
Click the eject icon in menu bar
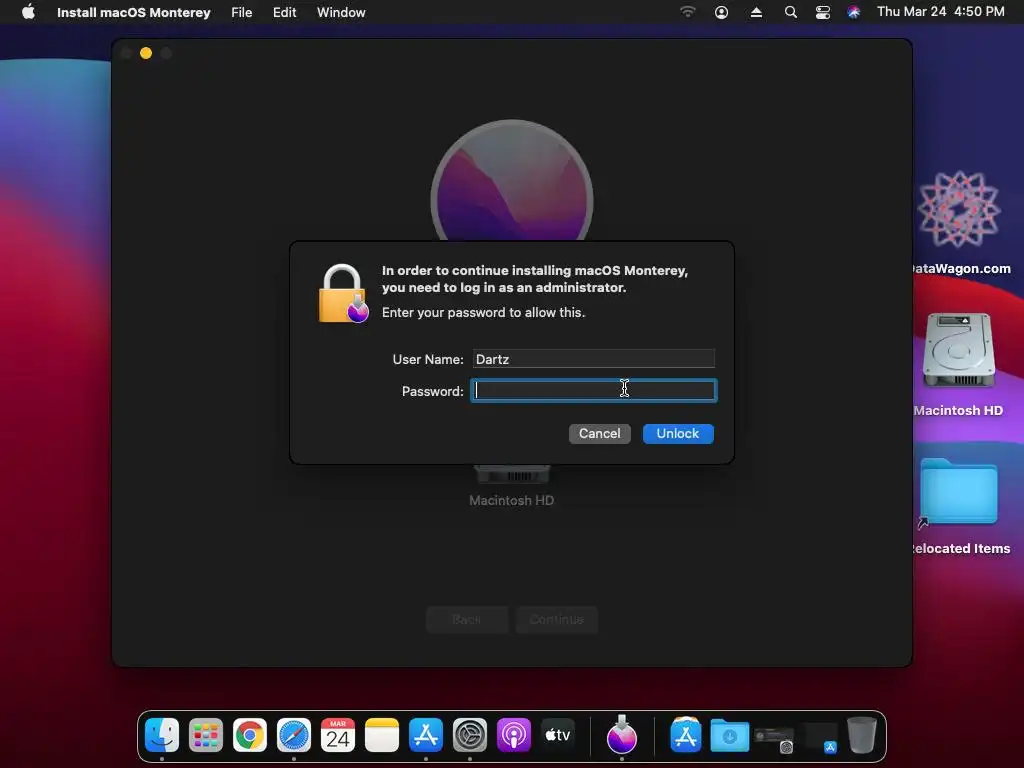[756, 12]
